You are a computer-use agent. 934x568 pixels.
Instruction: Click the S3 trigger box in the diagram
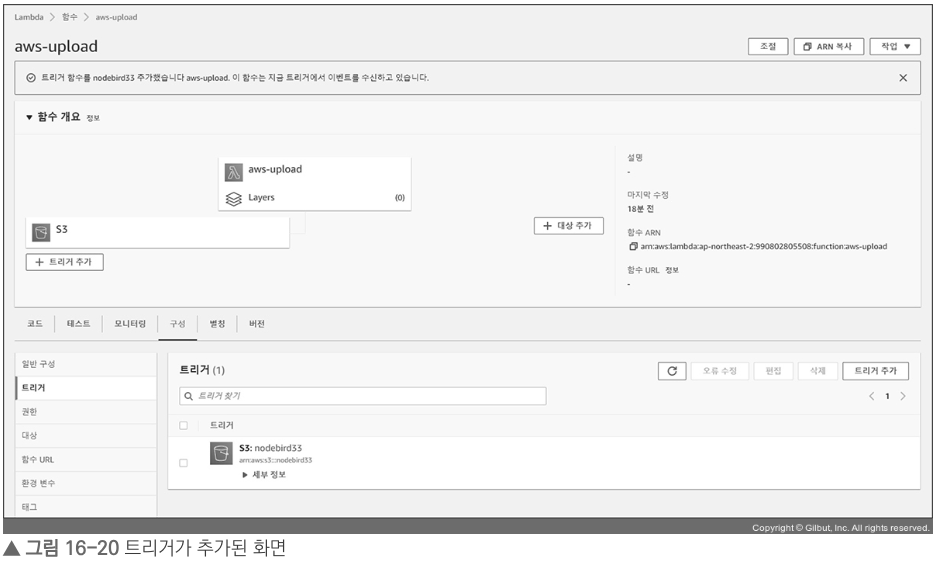click(x=157, y=232)
